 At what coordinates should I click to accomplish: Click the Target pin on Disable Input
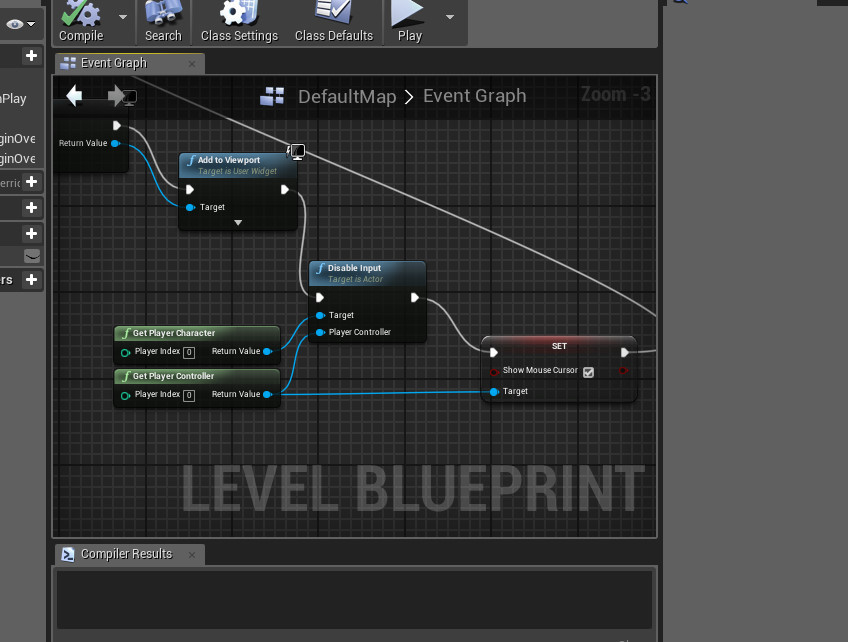click(x=320, y=315)
